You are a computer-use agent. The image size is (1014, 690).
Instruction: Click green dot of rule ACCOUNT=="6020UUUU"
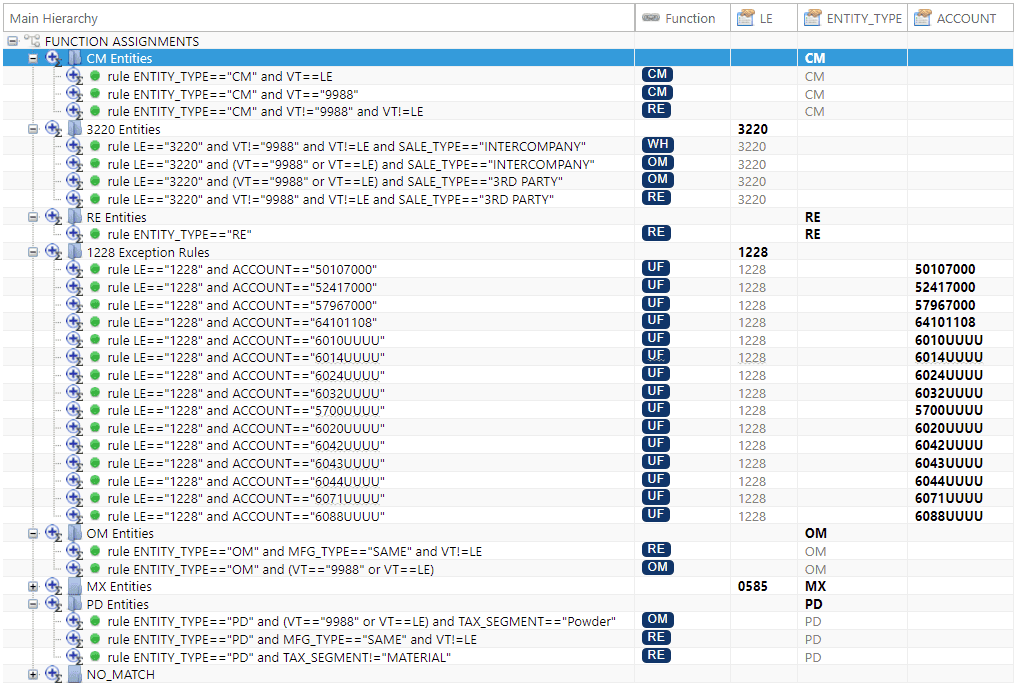[x=95, y=427]
